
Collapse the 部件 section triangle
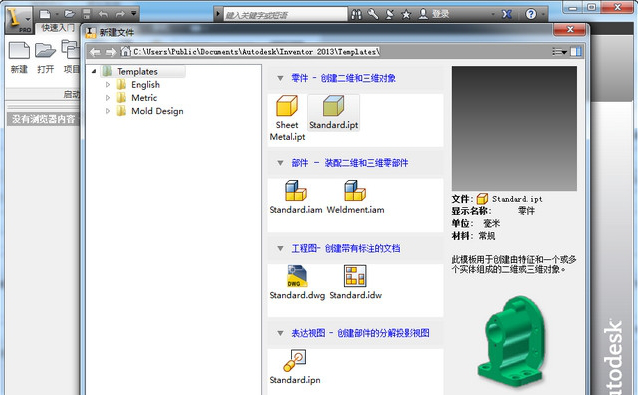pos(280,163)
